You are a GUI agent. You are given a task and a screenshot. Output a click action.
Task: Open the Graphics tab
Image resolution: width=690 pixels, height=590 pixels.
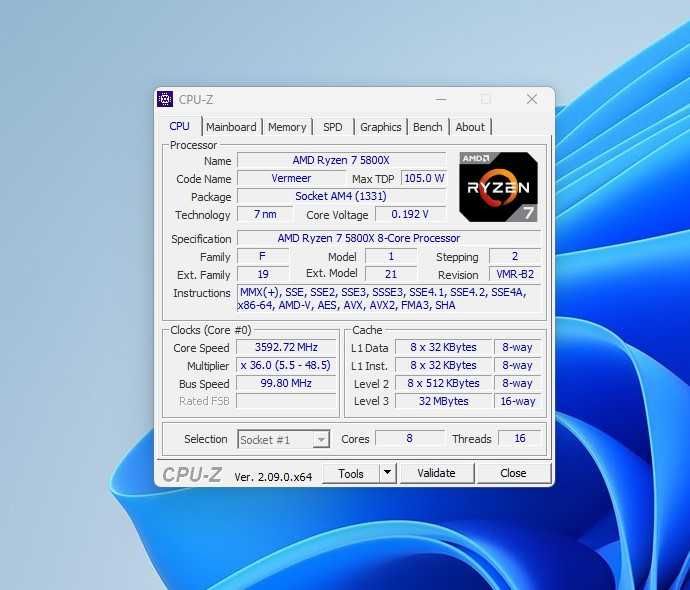click(380, 127)
